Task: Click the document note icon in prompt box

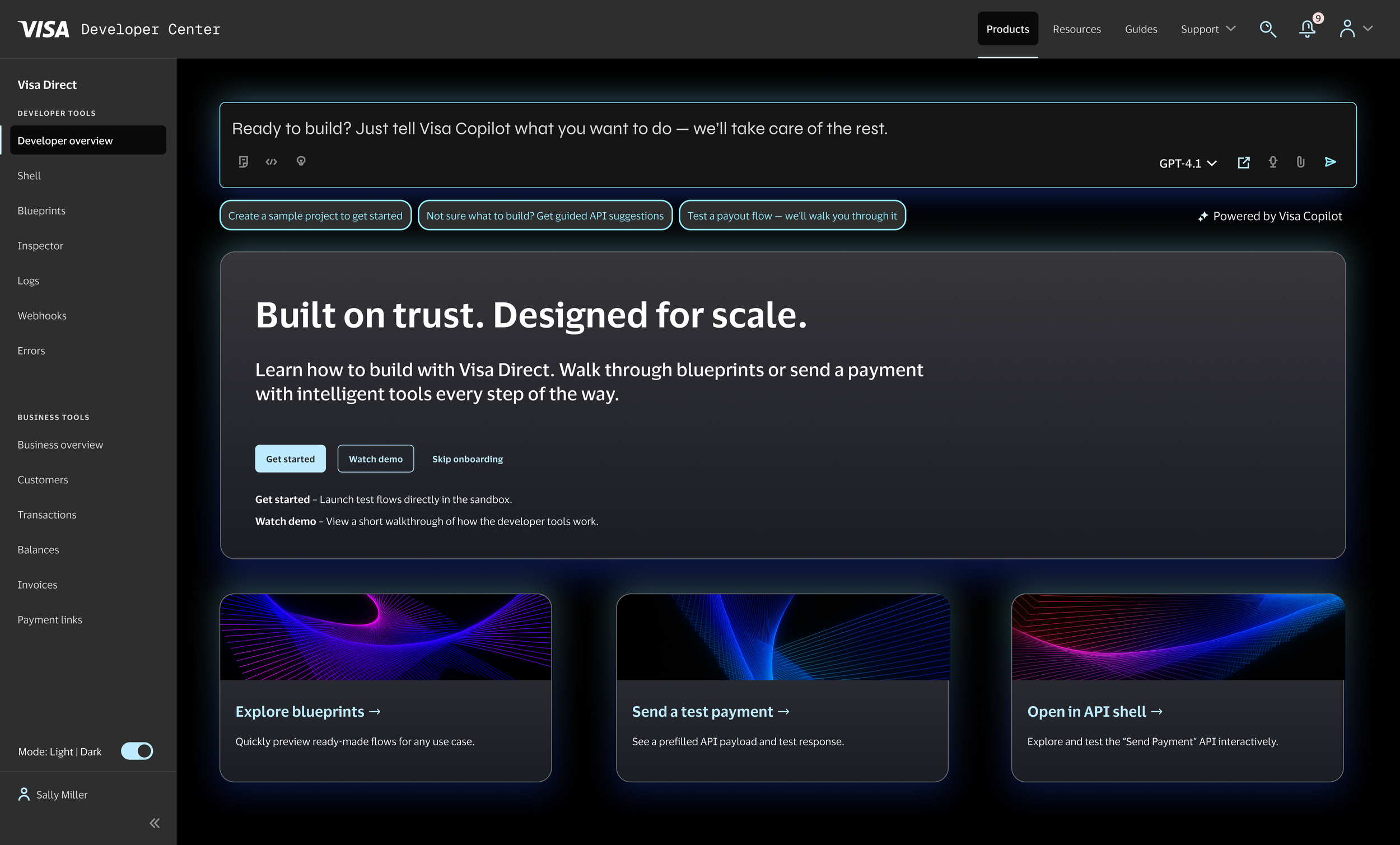Action: [x=243, y=162]
